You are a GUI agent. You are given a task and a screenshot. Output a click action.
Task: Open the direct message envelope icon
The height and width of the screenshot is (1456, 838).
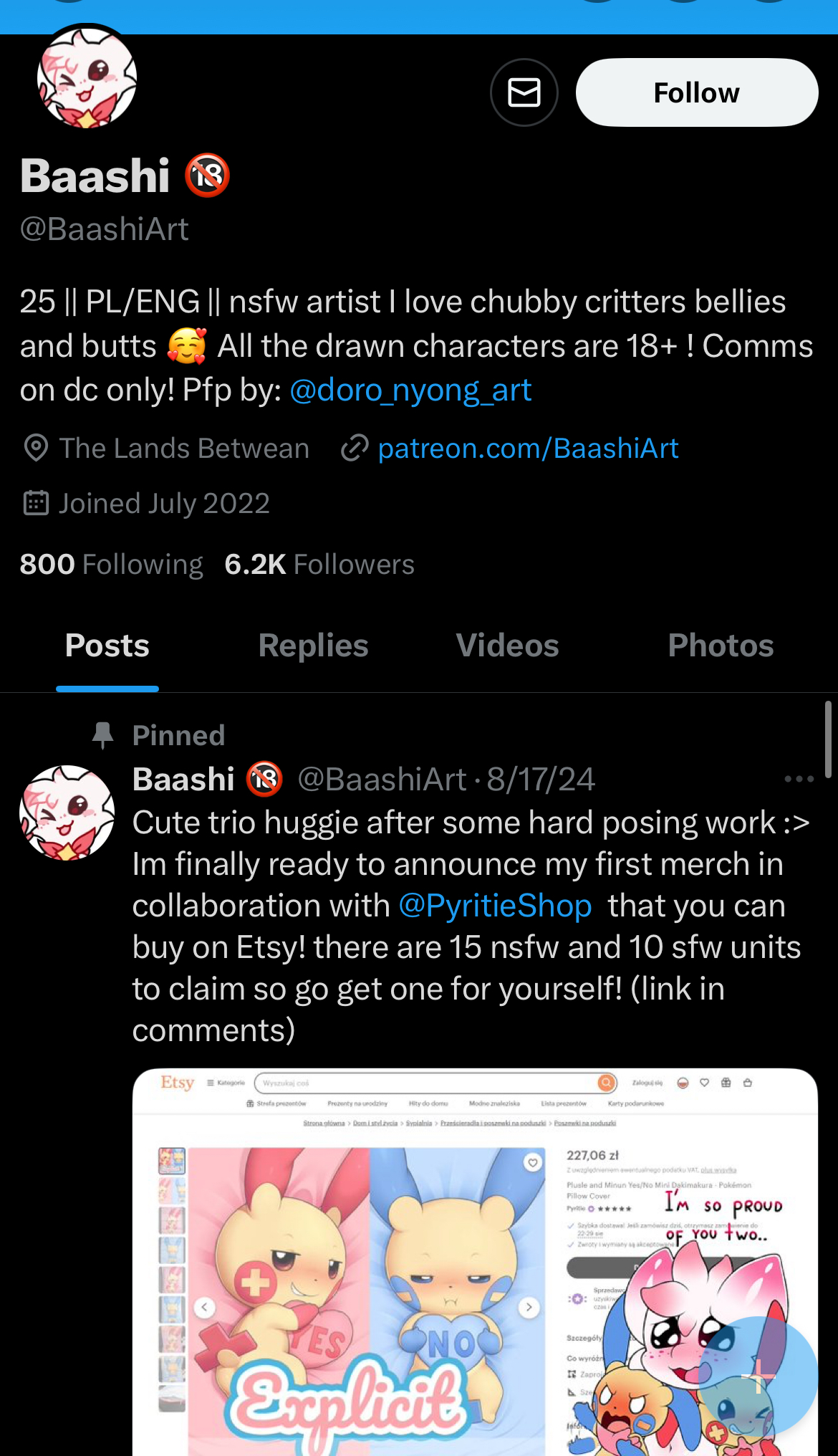point(524,92)
